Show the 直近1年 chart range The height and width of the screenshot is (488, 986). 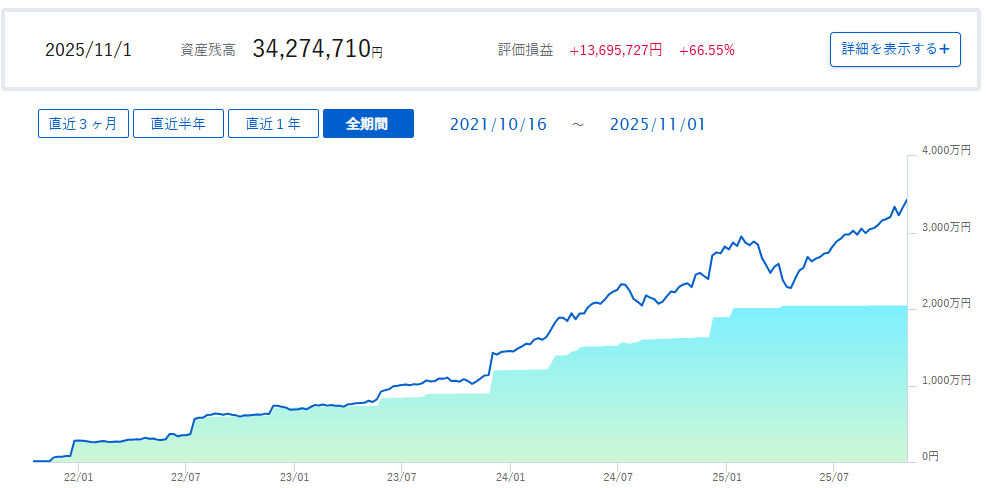tap(273, 124)
